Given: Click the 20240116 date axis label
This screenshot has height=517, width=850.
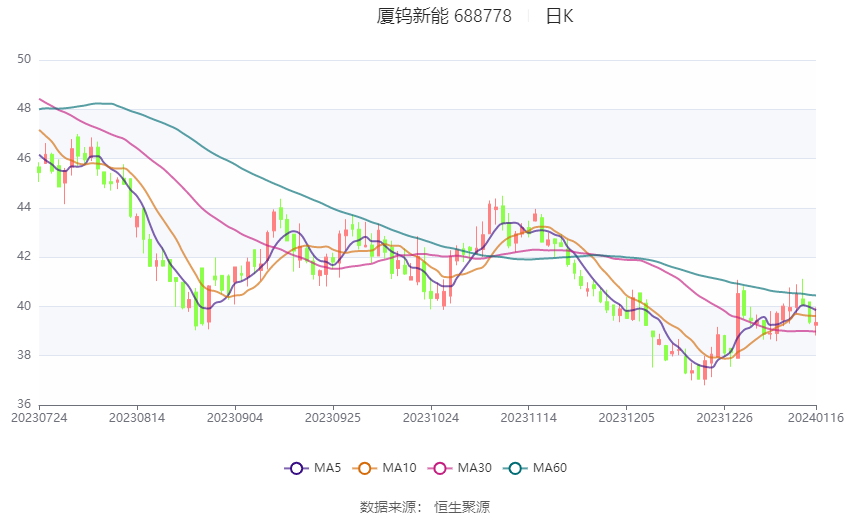Looking at the screenshot, I should point(816,418).
